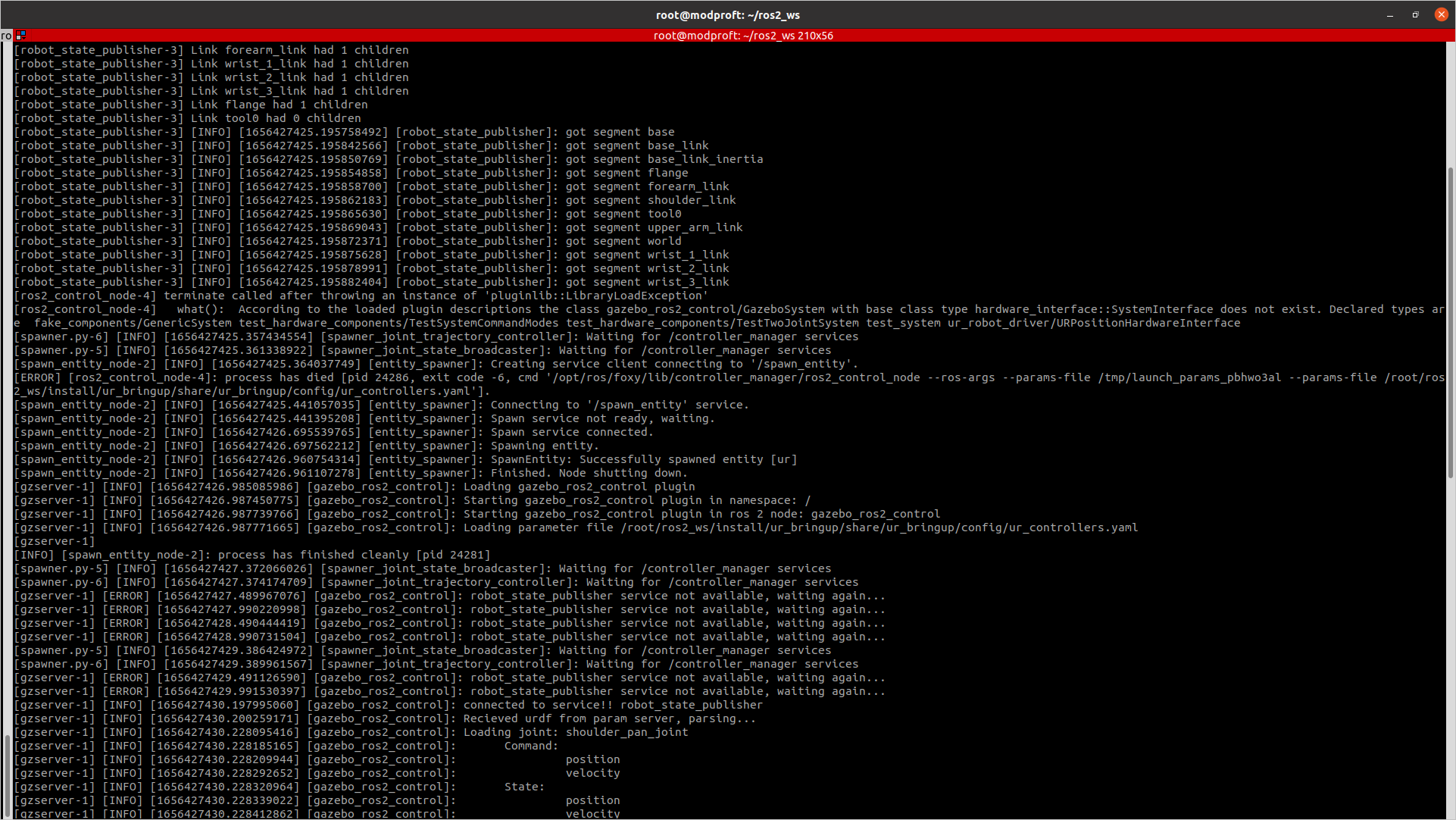Image resolution: width=1456 pixels, height=820 pixels.
Task: Click text 'got segment shoulder_link'
Action: click(651, 200)
